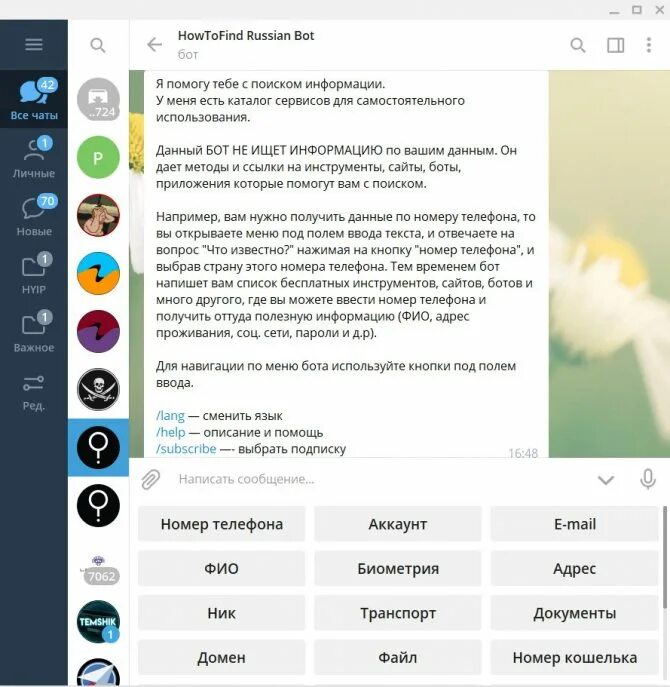
Task: Open the hamburger main menu
Action: click(34, 44)
